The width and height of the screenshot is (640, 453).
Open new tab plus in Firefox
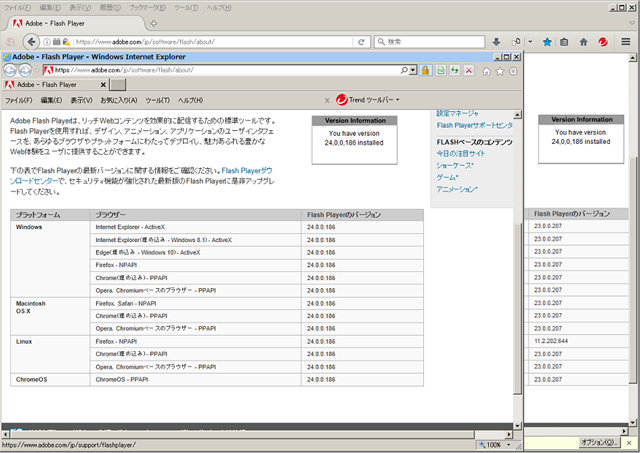pyautogui.click(x=153, y=24)
